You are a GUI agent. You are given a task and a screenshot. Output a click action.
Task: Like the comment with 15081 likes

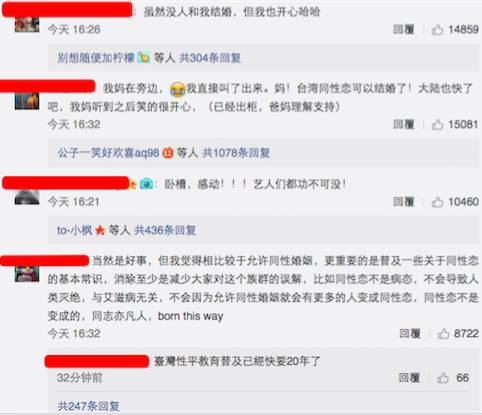coord(437,125)
